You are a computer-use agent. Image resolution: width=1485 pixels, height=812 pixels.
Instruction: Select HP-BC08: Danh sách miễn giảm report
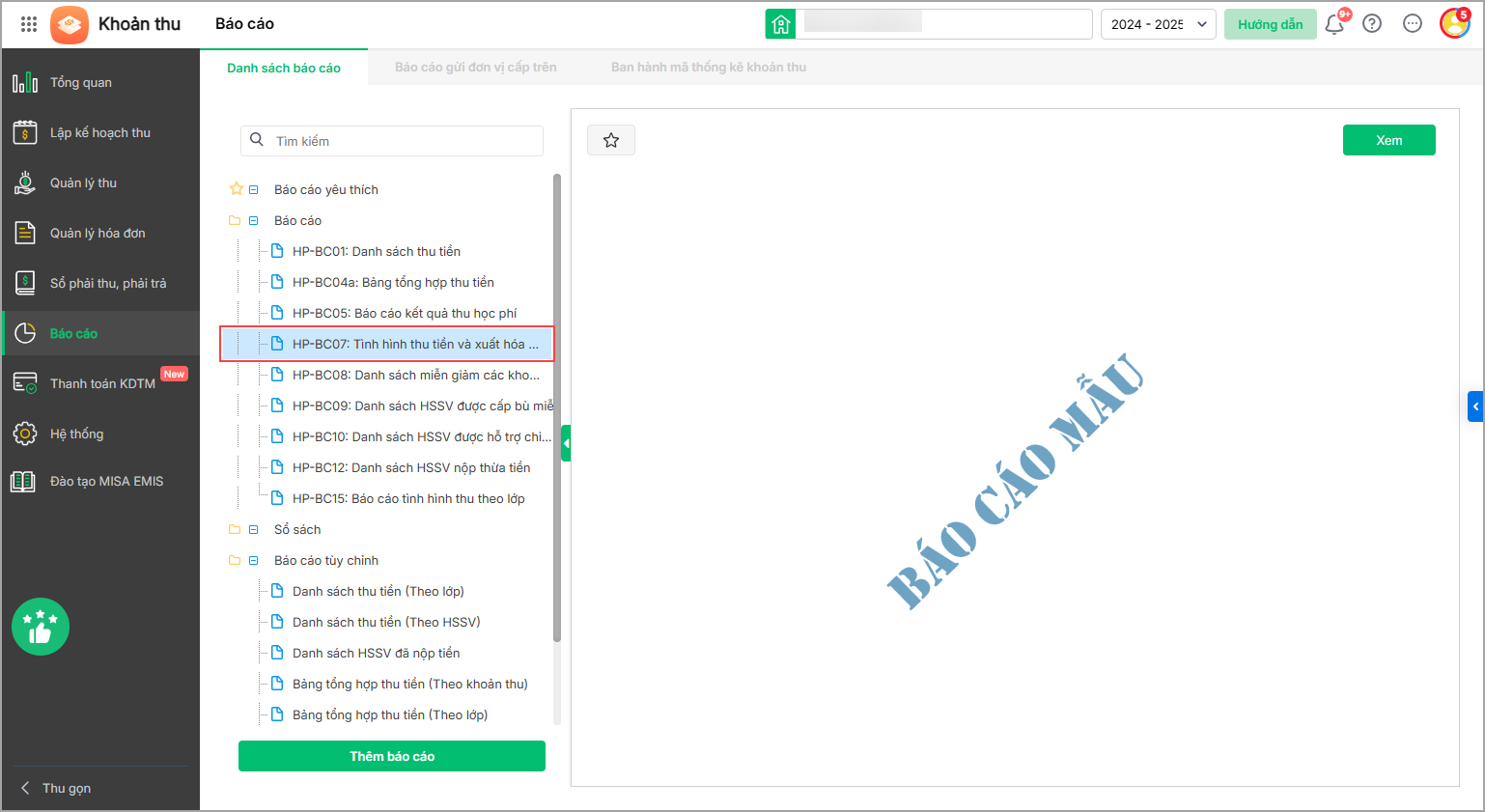(416, 375)
